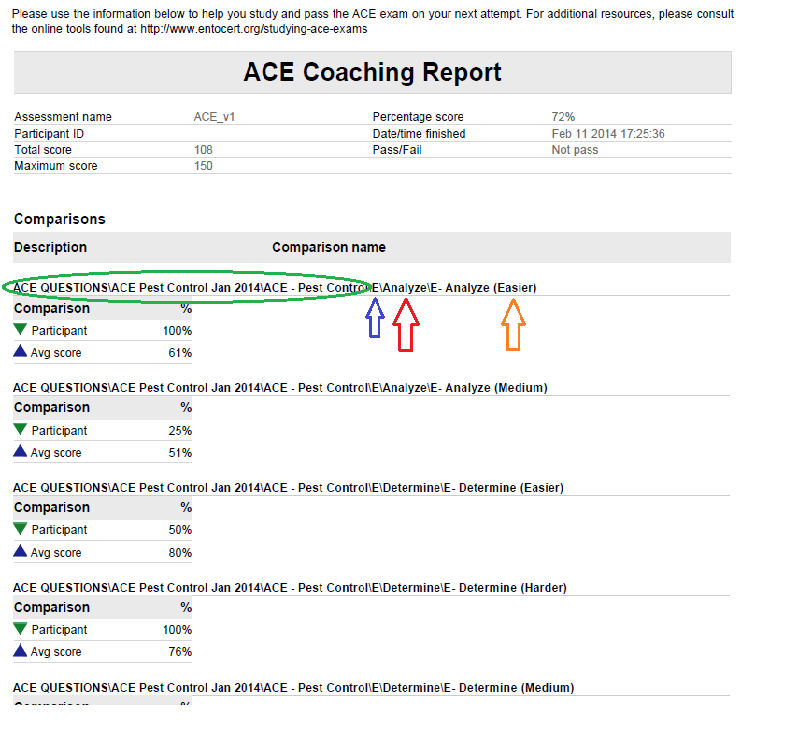Screen dimensions: 798x752
Task: Click the 72% percentage score value
Action: [563, 117]
